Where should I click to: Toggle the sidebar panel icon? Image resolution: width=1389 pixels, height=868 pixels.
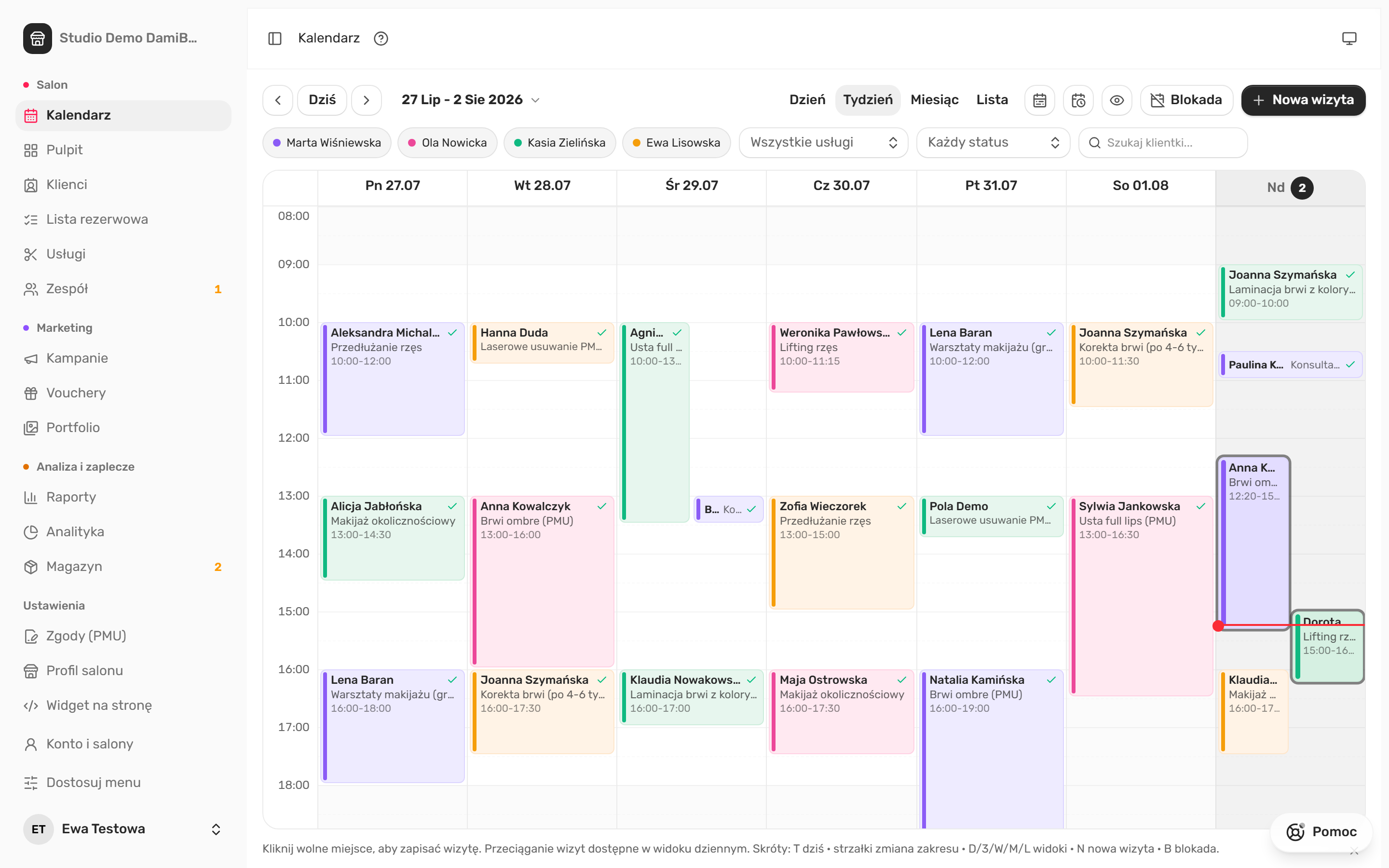point(275,39)
